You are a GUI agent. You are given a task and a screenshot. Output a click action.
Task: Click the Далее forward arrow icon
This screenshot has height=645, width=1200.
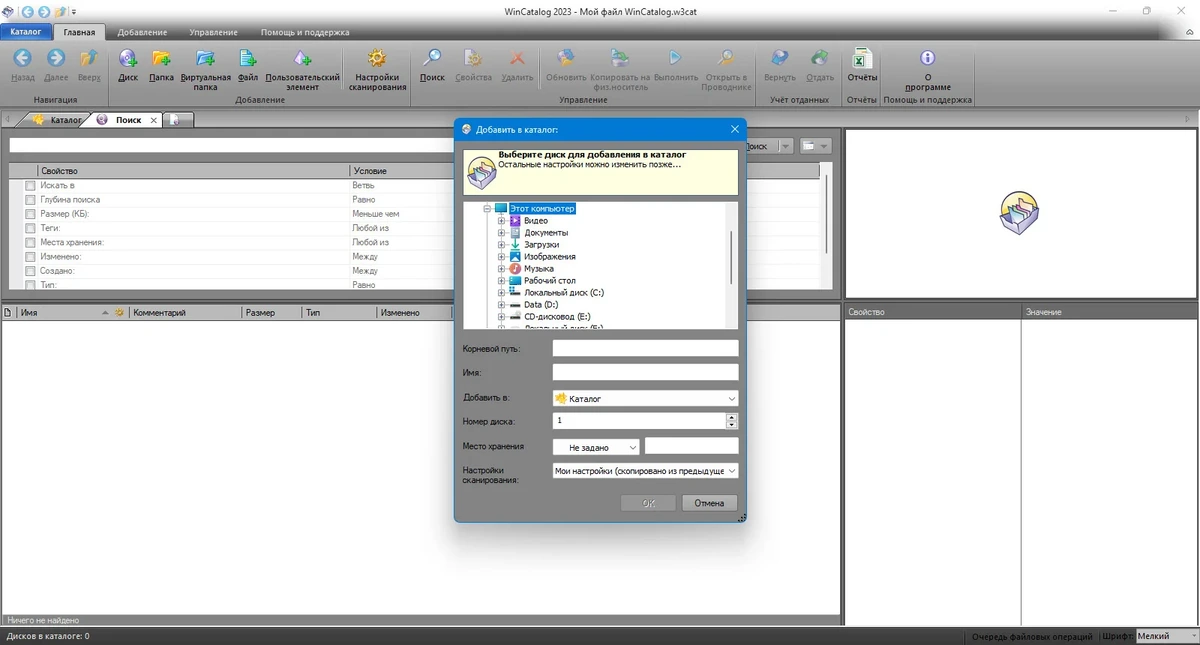click(56, 58)
